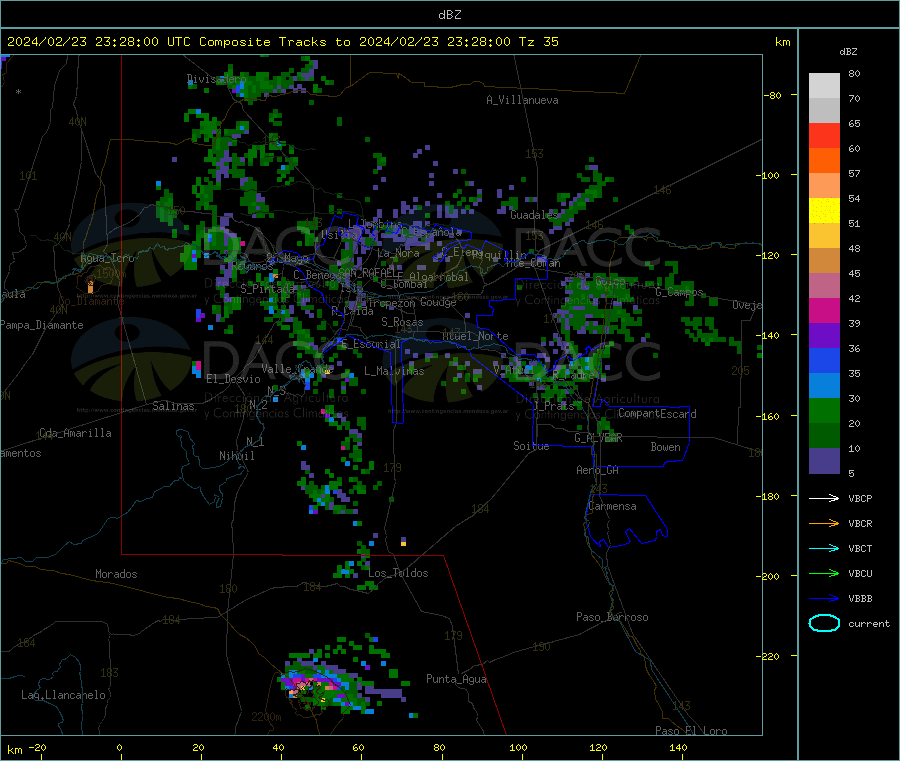This screenshot has height=761, width=900.
Task: Click the -220 km right axis label
Action: (x=769, y=657)
